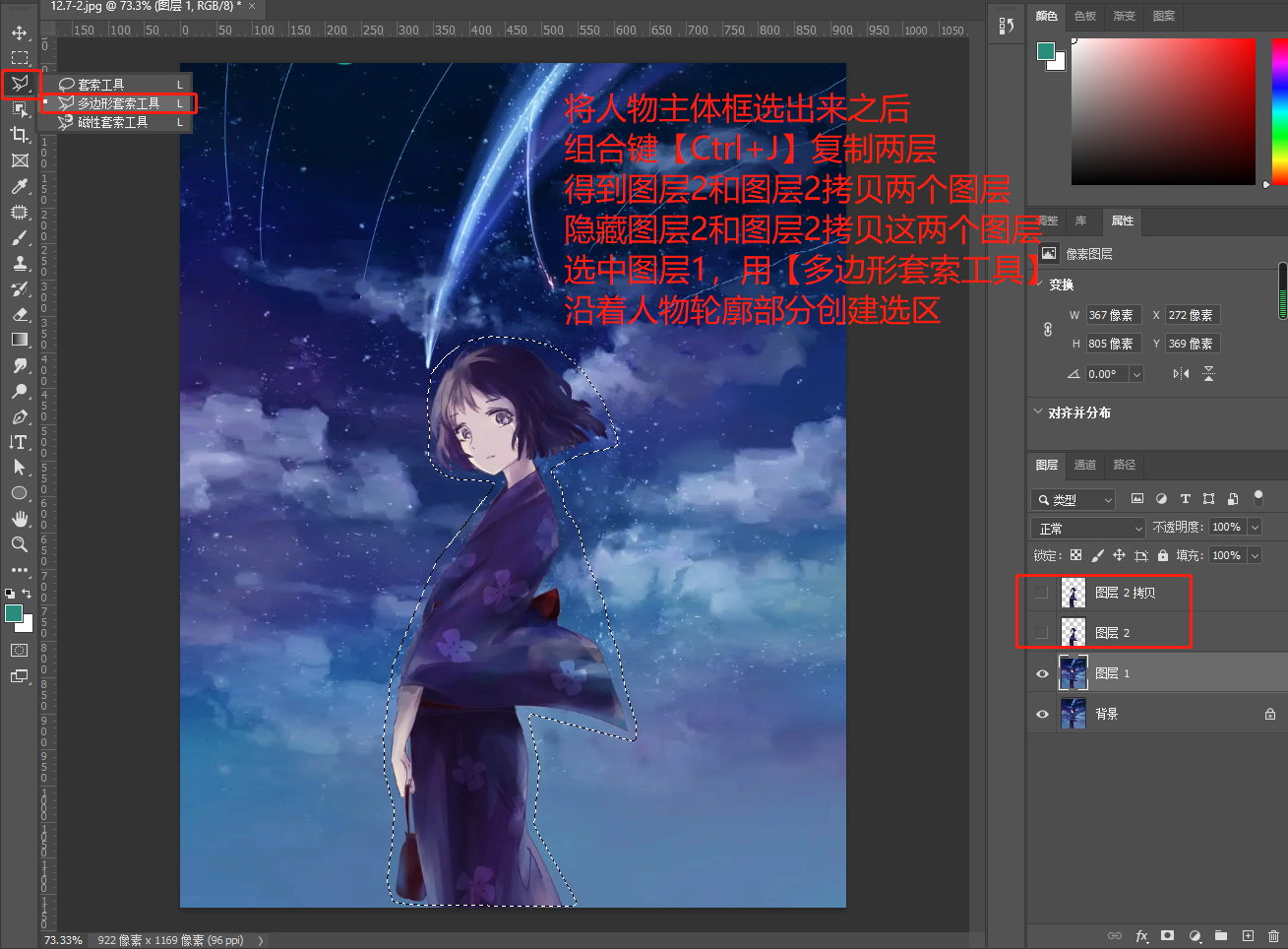Select the Smudge tool
Image resolution: width=1288 pixels, height=949 pixels.
tap(19, 365)
